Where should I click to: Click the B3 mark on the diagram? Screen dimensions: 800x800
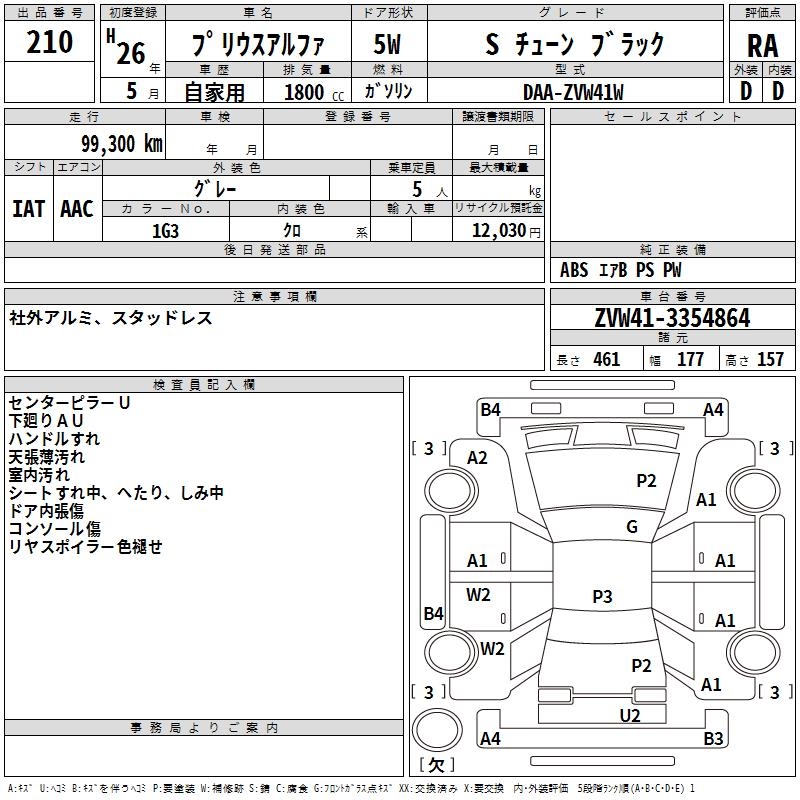pyautogui.click(x=713, y=738)
